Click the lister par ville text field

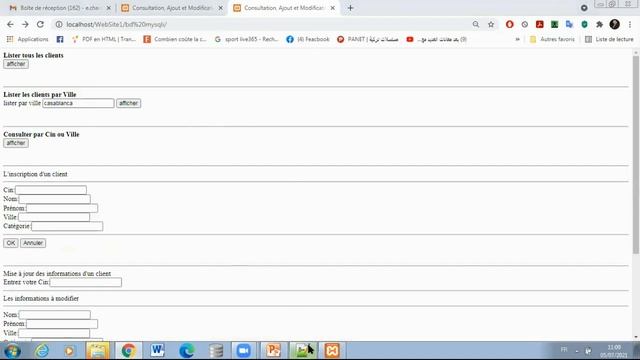point(78,103)
